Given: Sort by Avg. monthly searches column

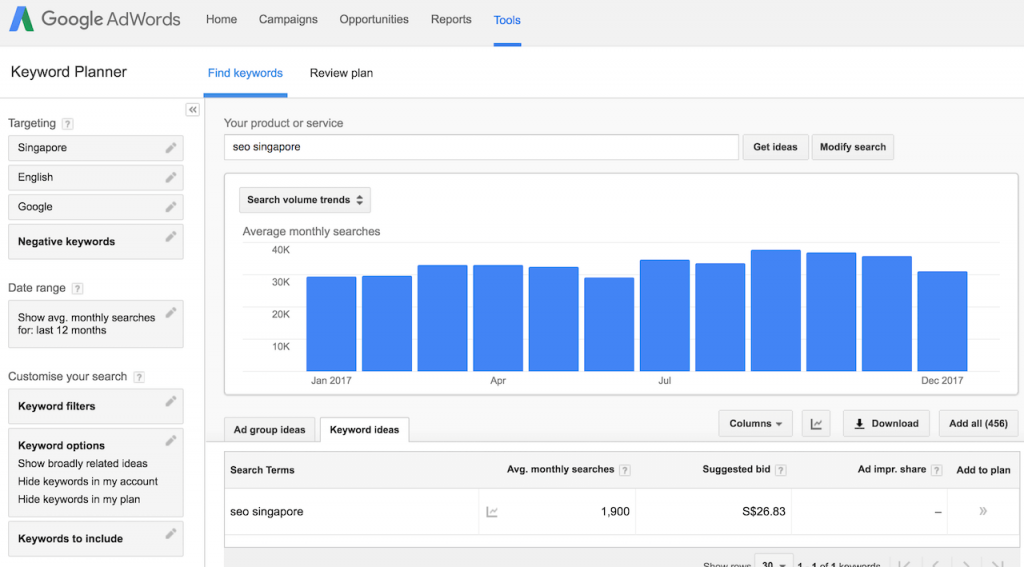Looking at the screenshot, I should (x=560, y=470).
